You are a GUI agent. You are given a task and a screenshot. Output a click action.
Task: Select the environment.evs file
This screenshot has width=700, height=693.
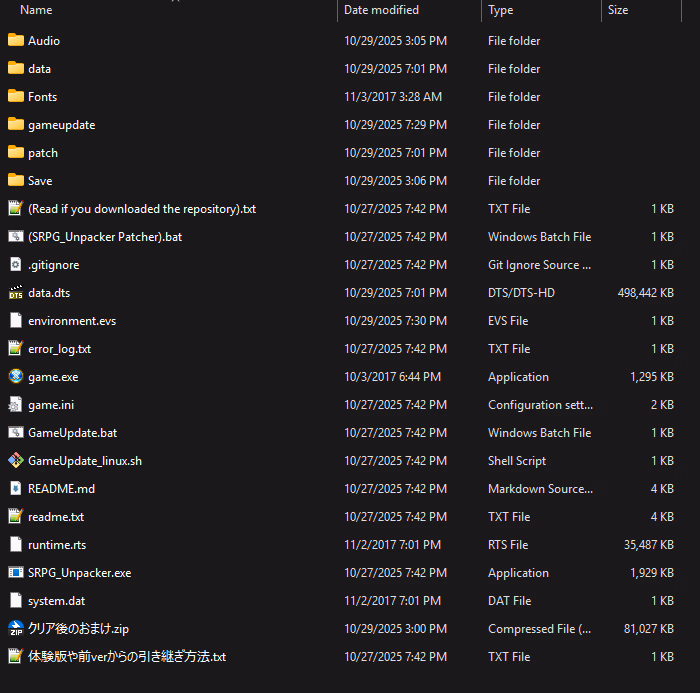[x=72, y=321]
